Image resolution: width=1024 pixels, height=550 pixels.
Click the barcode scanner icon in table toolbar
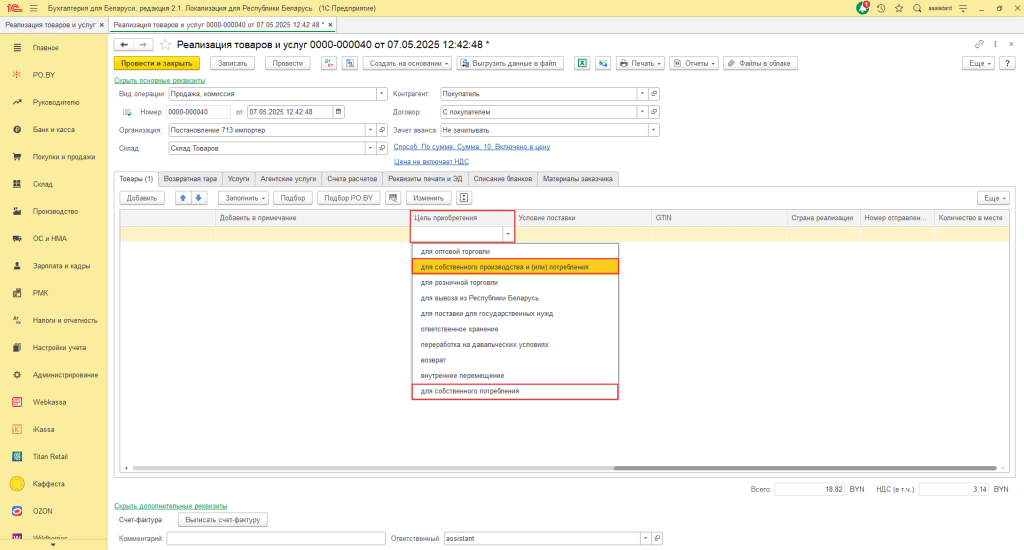point(392,198)
